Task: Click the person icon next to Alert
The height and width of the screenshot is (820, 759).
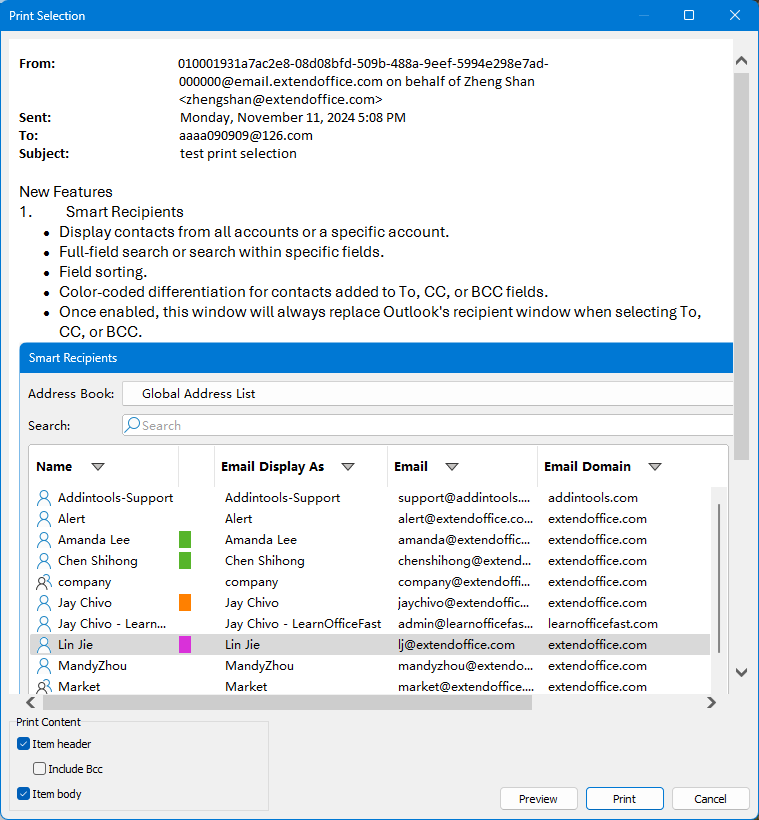Action: 43,518
